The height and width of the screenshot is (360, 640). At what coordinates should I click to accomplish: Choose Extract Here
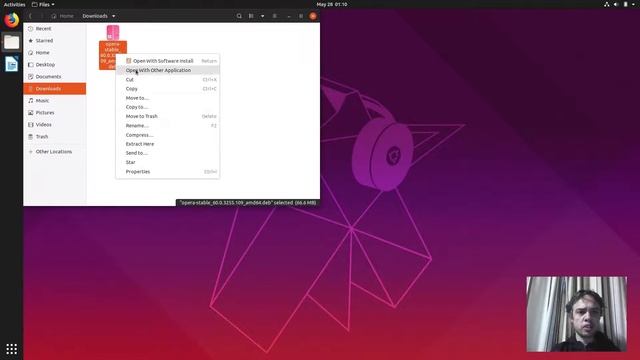(x=168, y=144)
